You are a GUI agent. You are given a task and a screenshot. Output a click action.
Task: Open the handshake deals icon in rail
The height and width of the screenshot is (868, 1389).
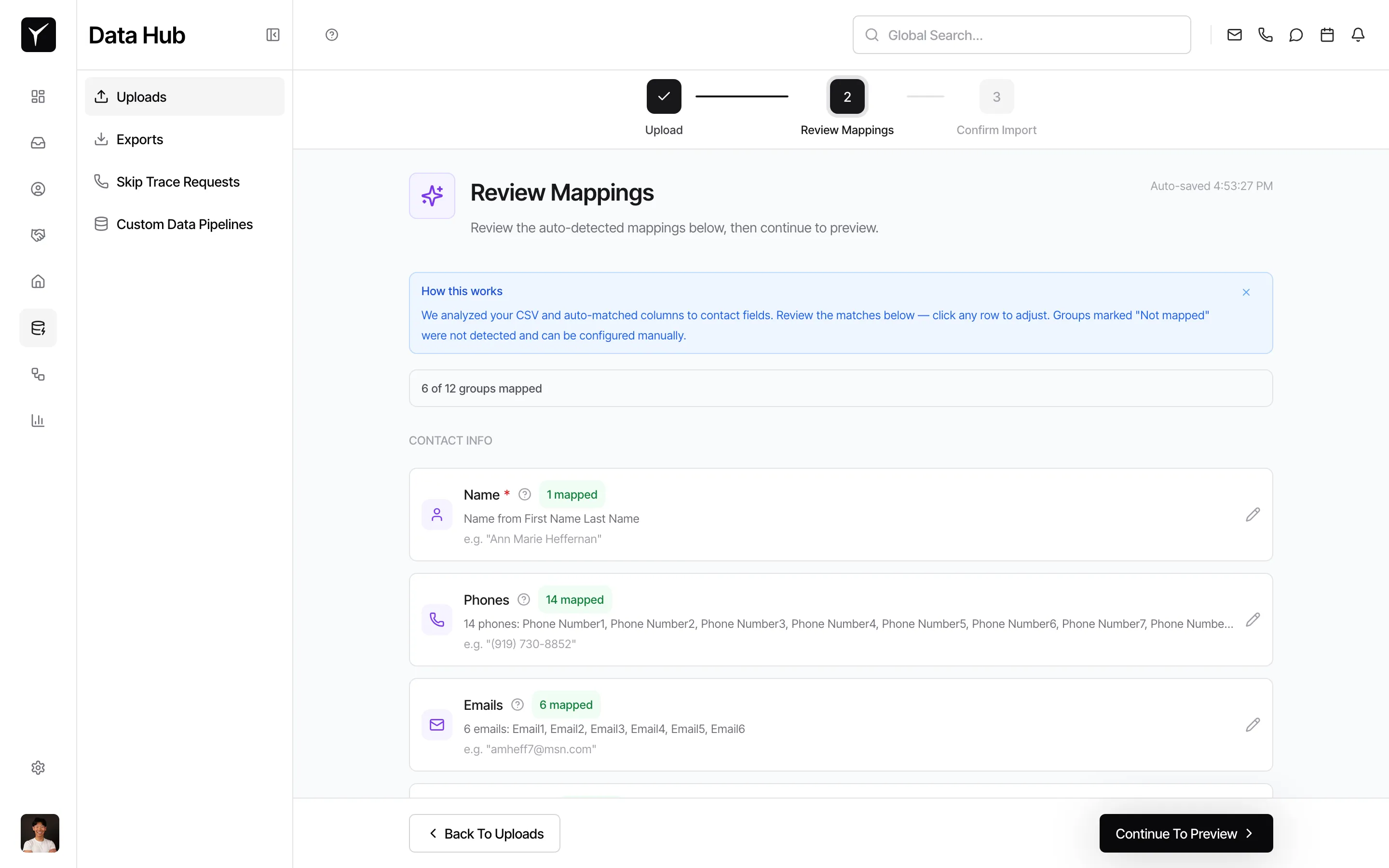click(x=38, y=235)
